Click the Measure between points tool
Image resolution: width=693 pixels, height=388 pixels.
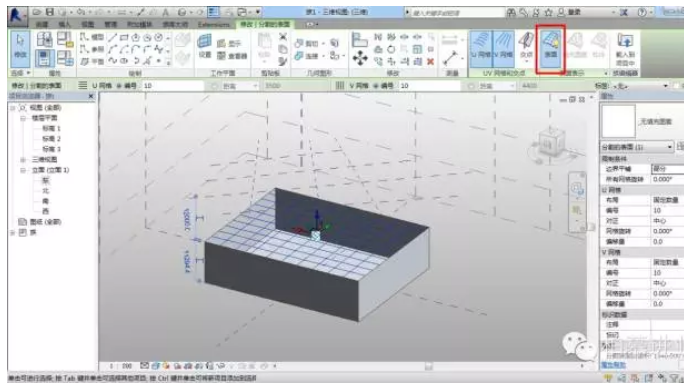450,57
